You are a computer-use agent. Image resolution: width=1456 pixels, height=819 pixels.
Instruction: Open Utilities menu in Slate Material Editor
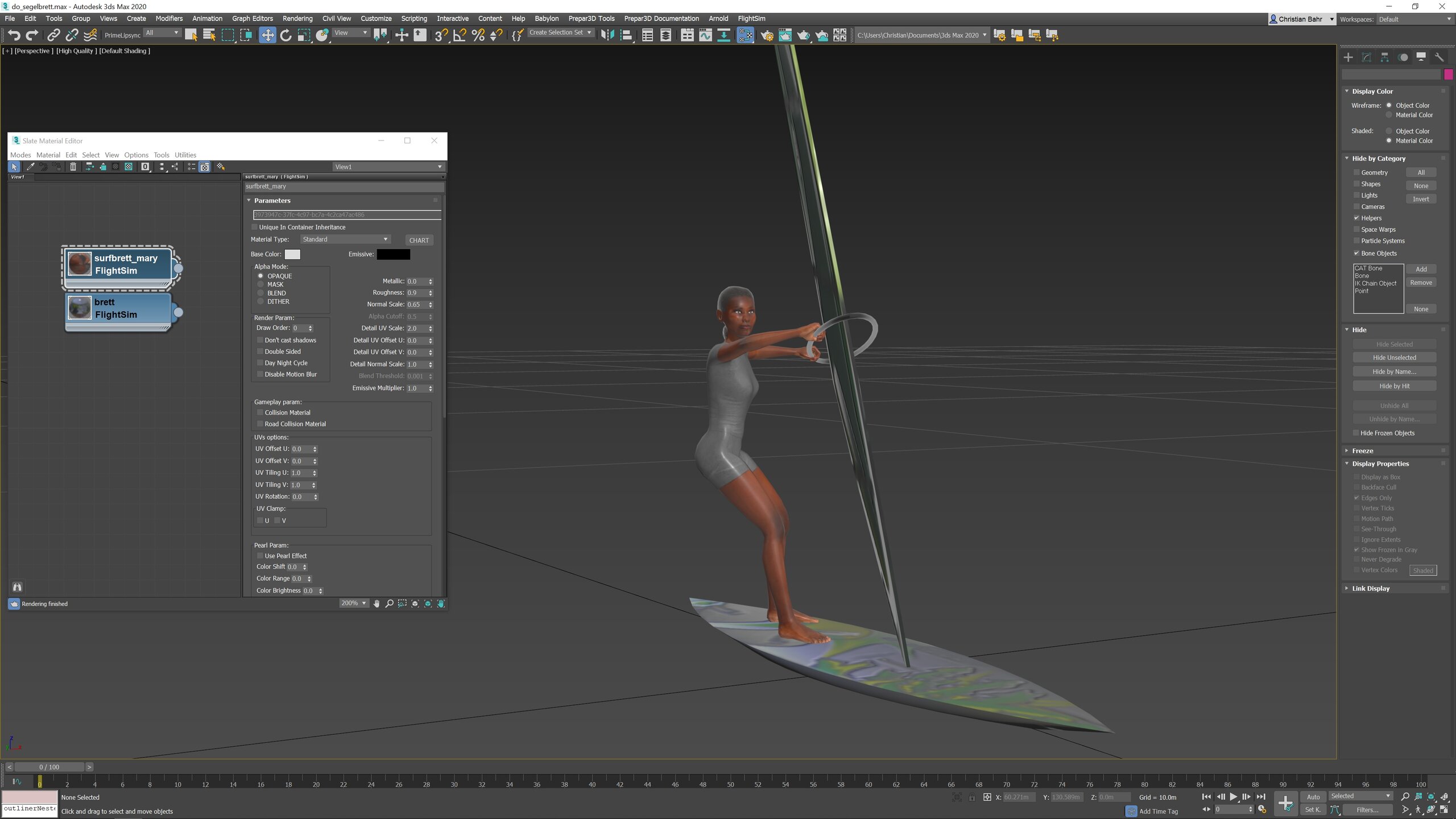[x=185, y=155]
